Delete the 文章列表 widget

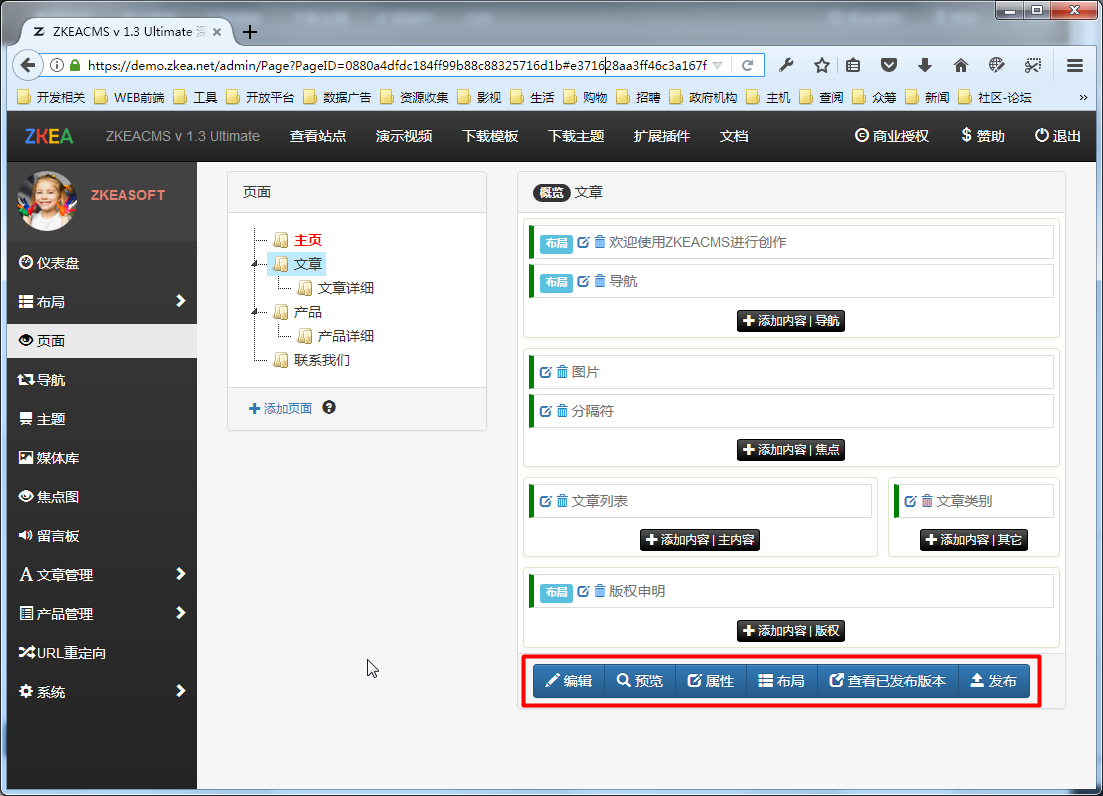562,501
